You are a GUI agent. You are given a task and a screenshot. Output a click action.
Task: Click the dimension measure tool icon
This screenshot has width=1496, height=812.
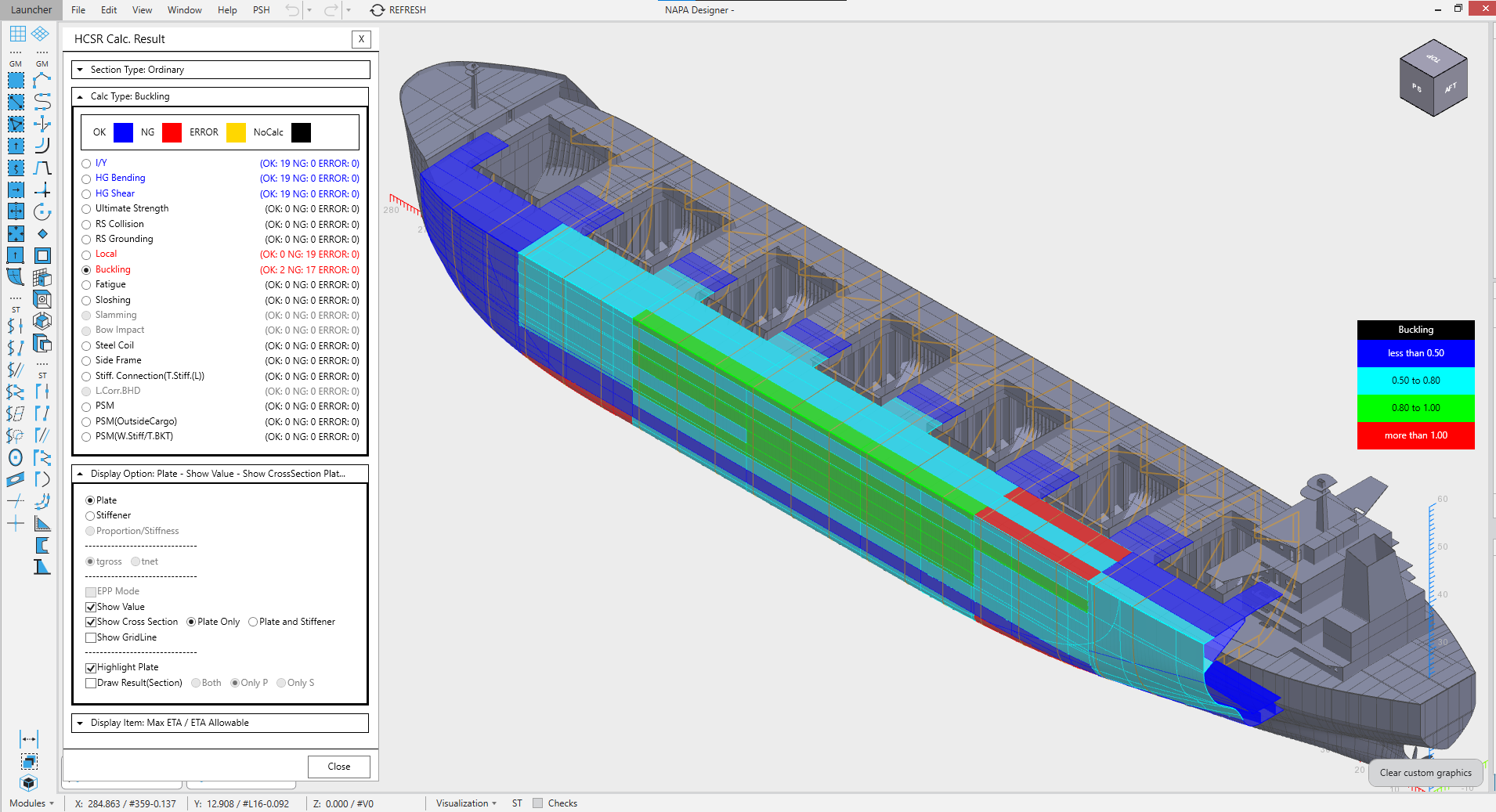coord(29,739)
